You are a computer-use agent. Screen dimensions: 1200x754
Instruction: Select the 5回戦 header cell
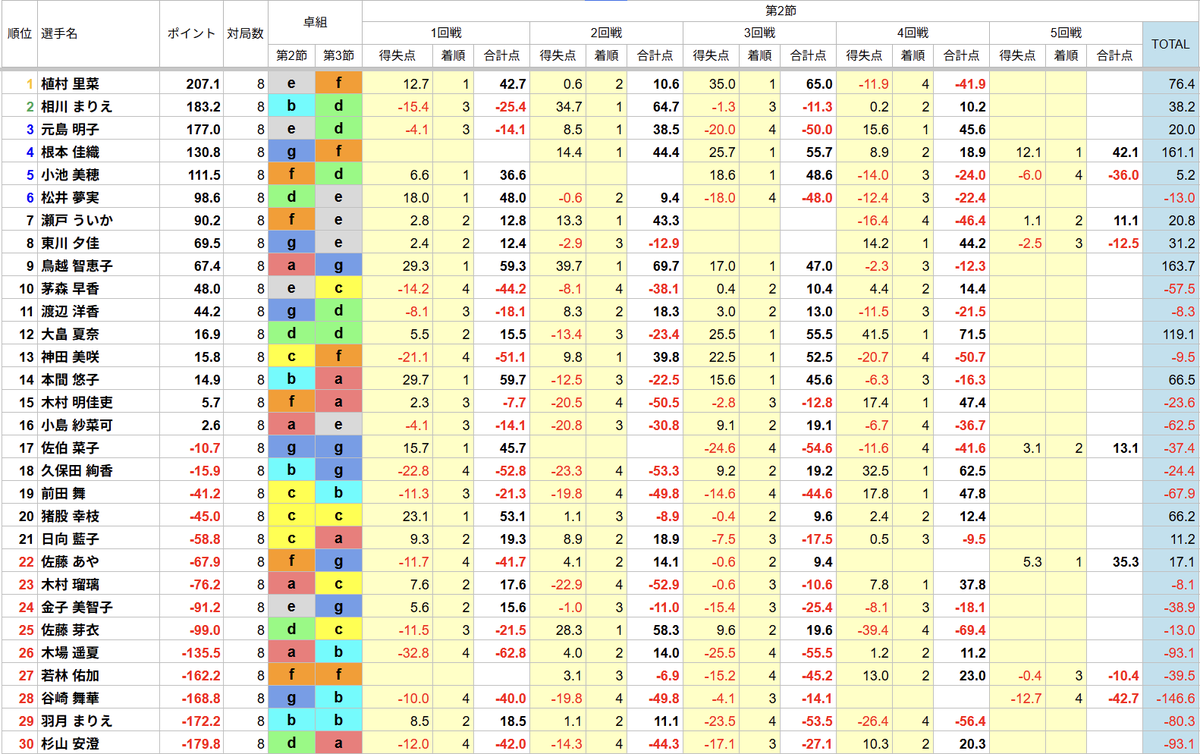click(1066, 33)
